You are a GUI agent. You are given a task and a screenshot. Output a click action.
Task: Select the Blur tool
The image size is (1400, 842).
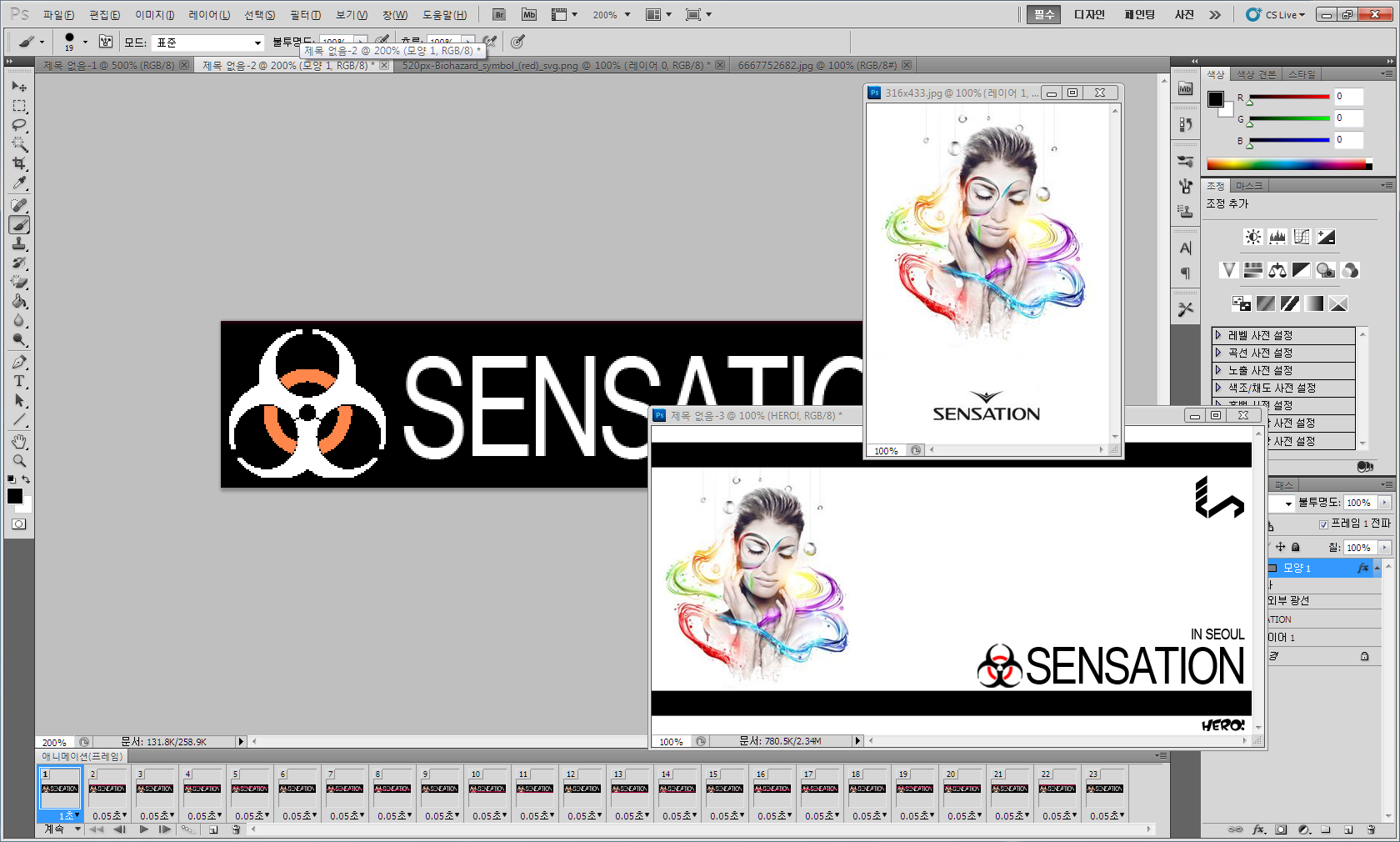tap(19, 320)
